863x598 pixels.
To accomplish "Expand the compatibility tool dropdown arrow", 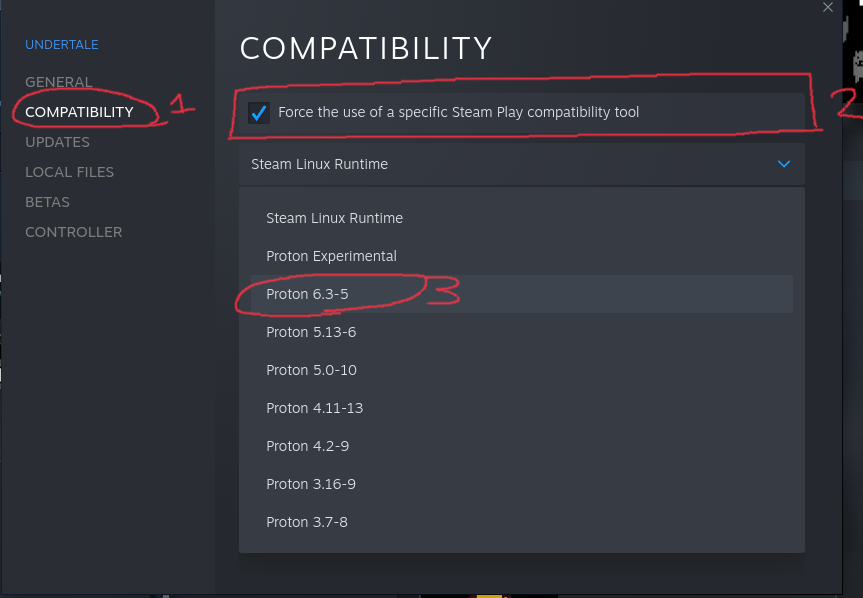I will (784, 164).
